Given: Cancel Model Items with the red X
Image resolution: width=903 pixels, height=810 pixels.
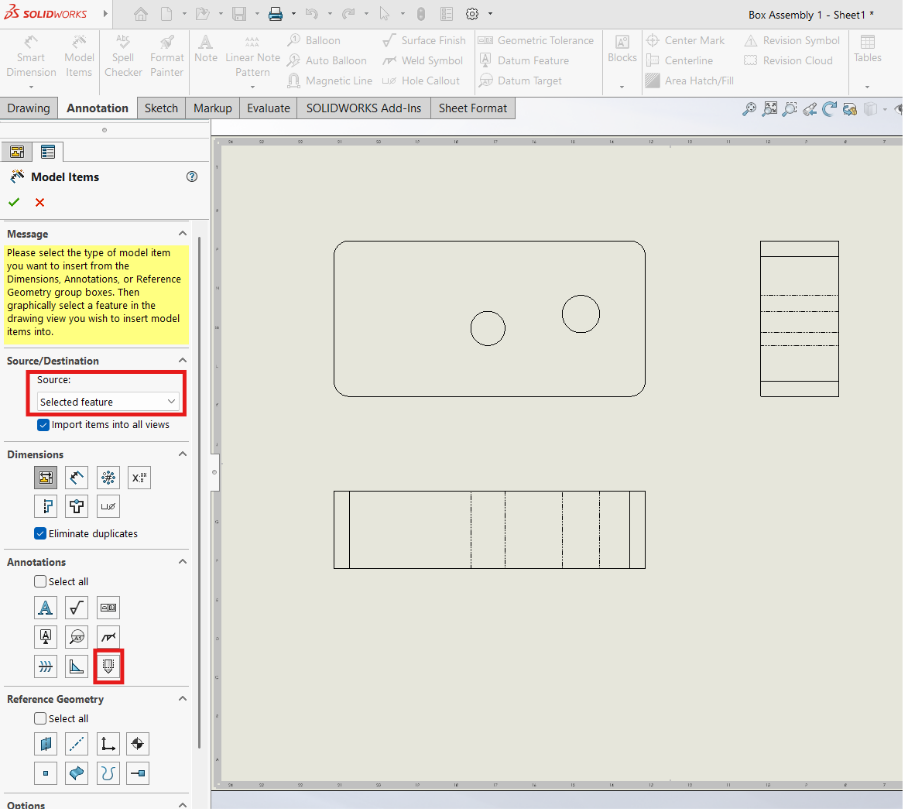Looking at the screenshot, I should pos(40,202).
